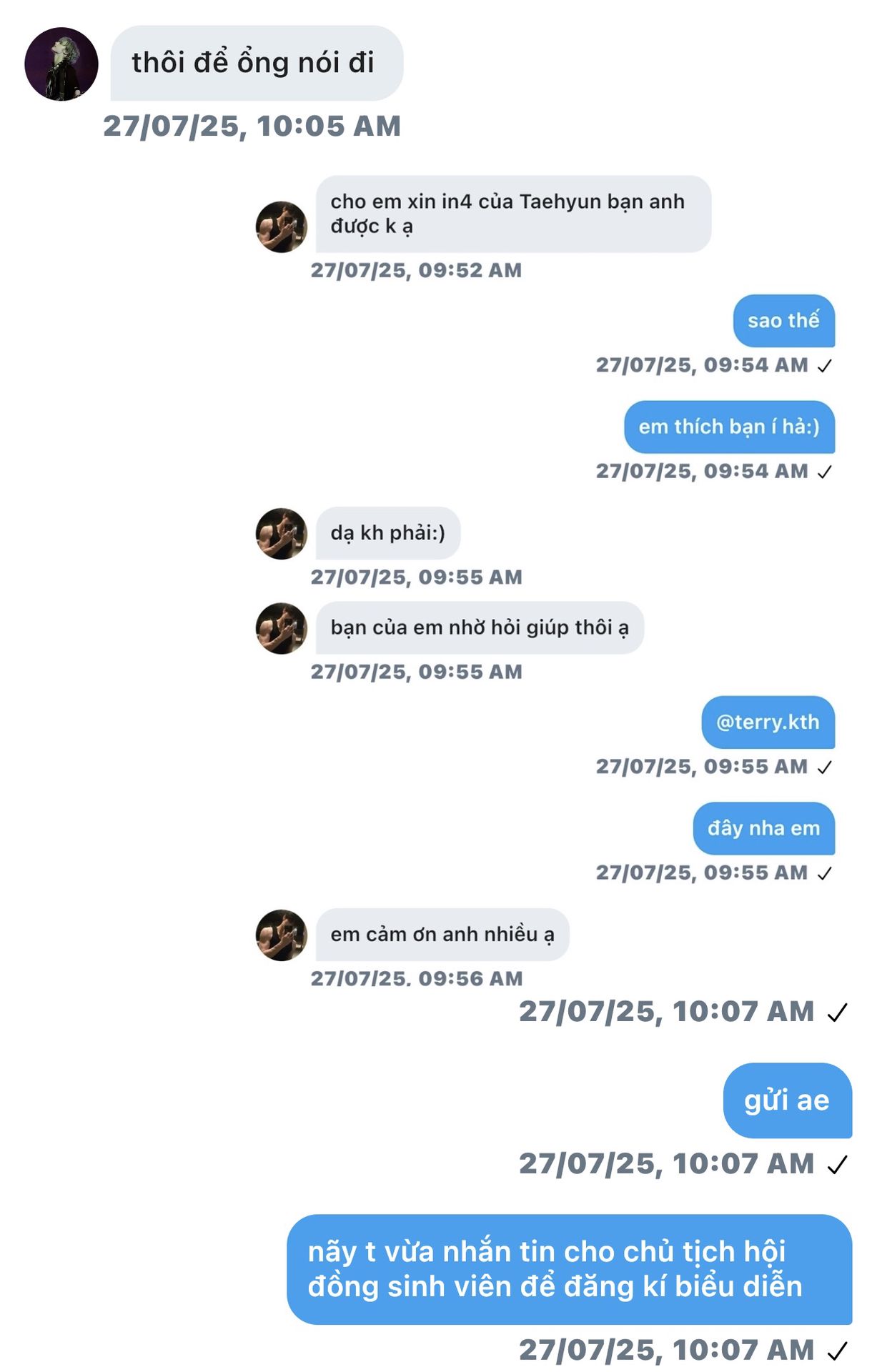This screenshot has width=877, height=1372.
Task: Tap the checkmark under 'em thích bạn í hả' message
Action: [825, 472]
